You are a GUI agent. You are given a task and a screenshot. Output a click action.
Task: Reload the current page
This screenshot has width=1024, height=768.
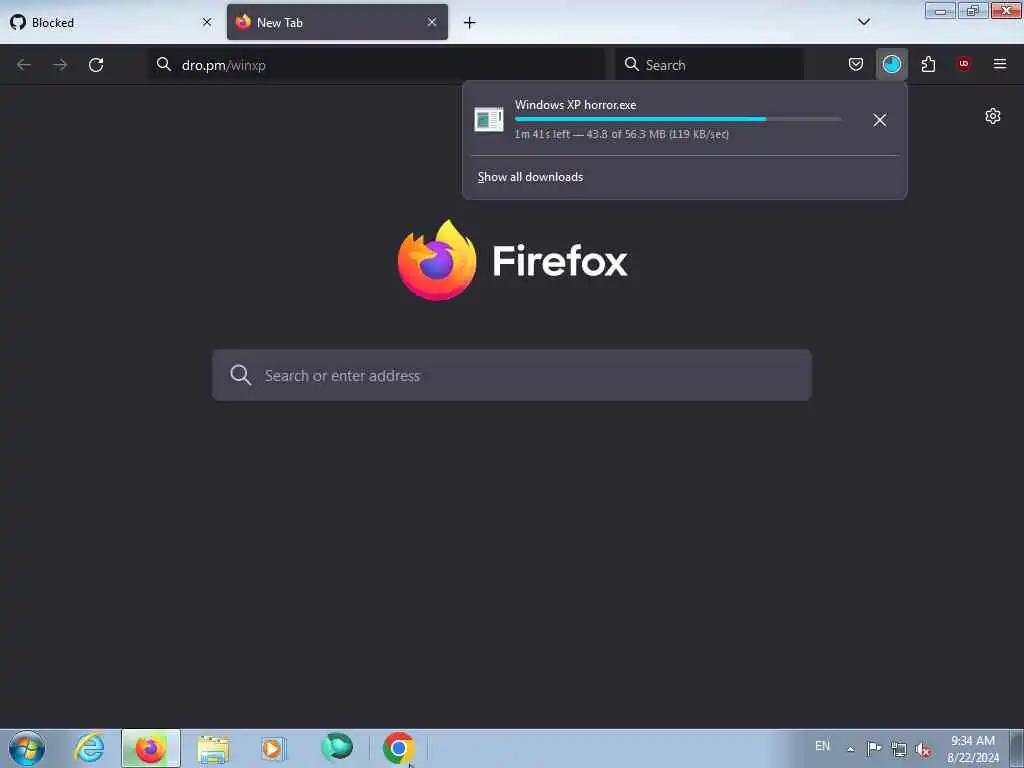point(96,65)
